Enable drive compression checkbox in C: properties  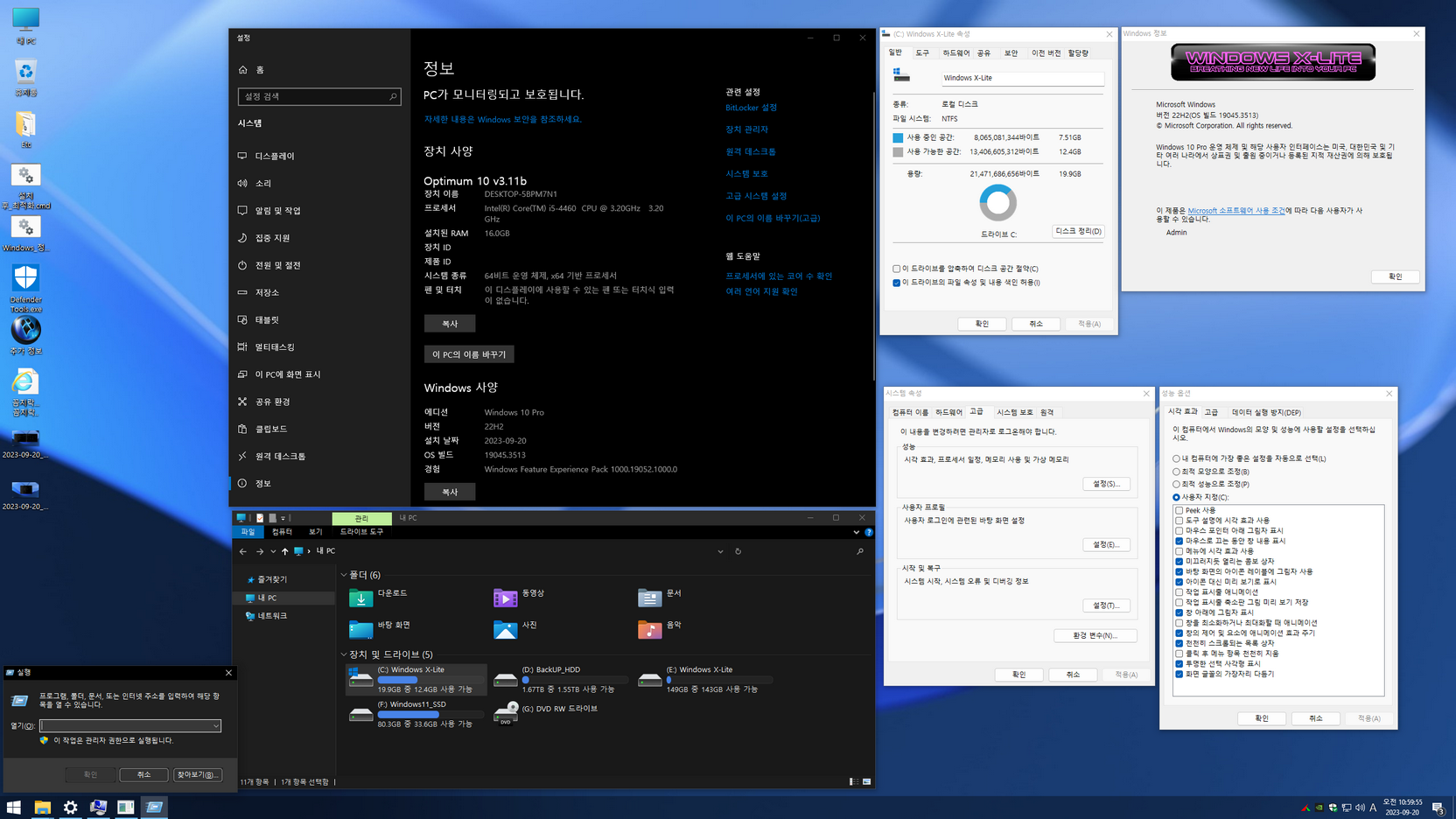click(896, 269)
